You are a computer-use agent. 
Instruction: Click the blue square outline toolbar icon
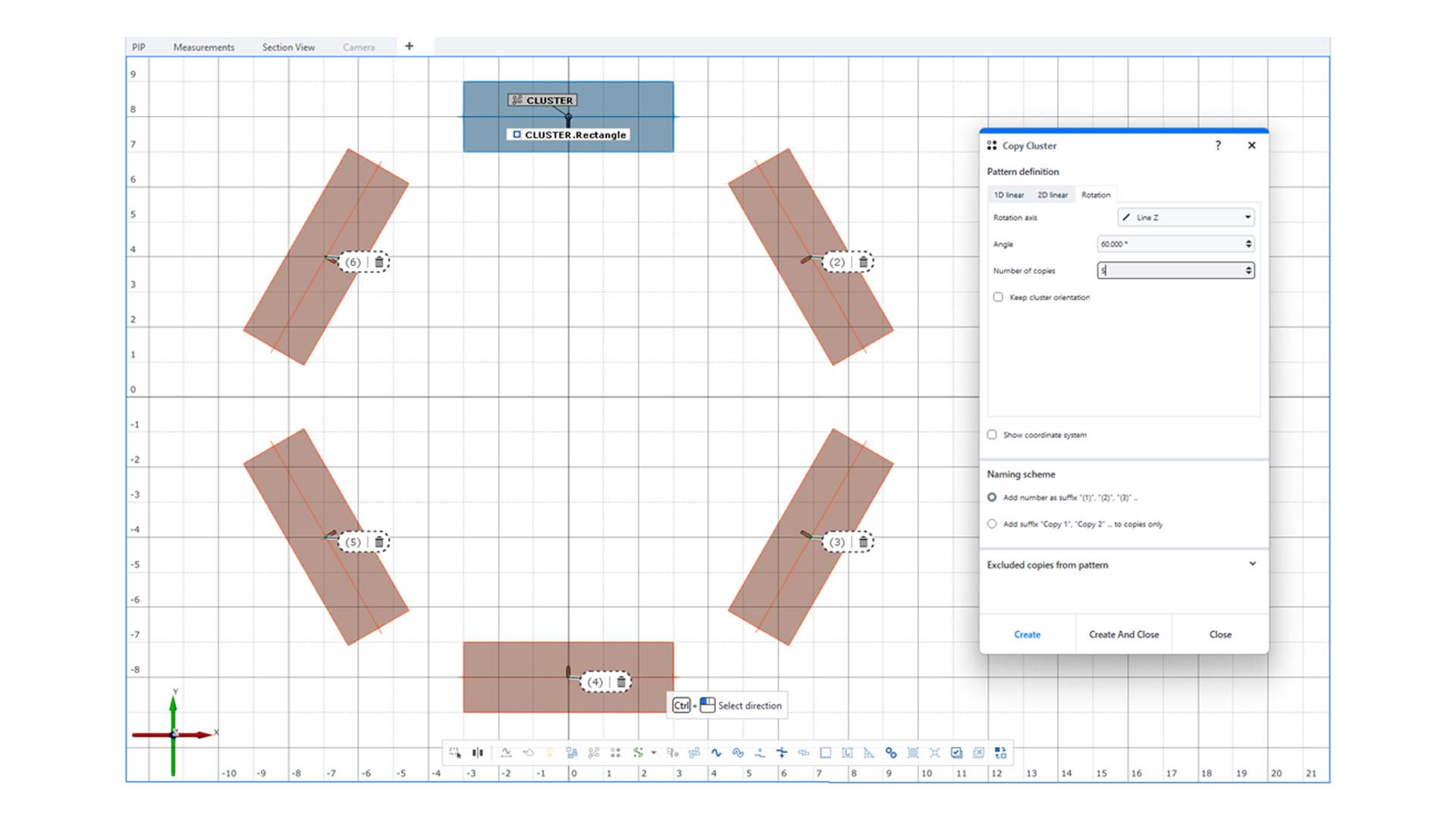[826, 753]
